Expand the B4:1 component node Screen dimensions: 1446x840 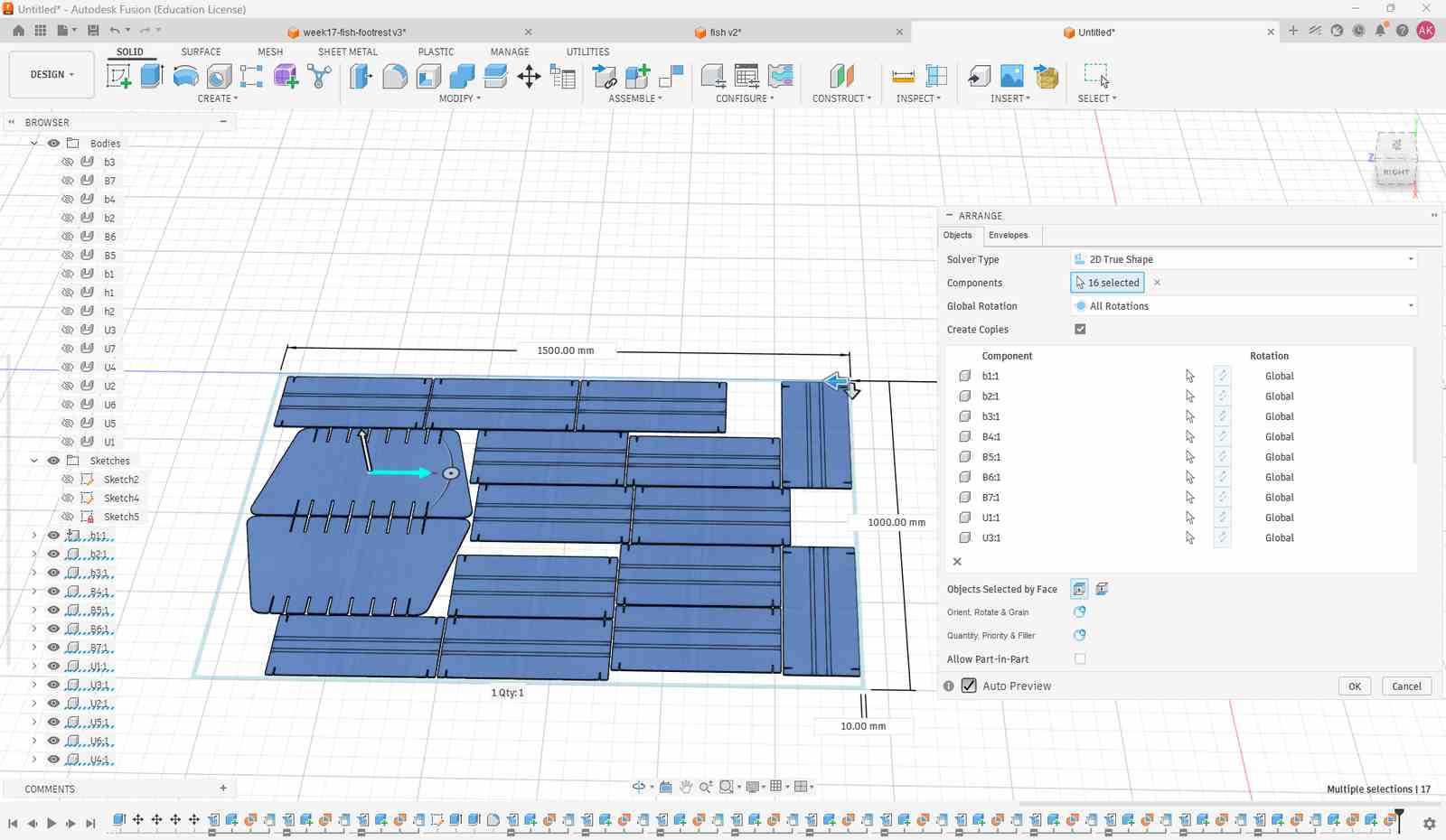click(34, 592)
